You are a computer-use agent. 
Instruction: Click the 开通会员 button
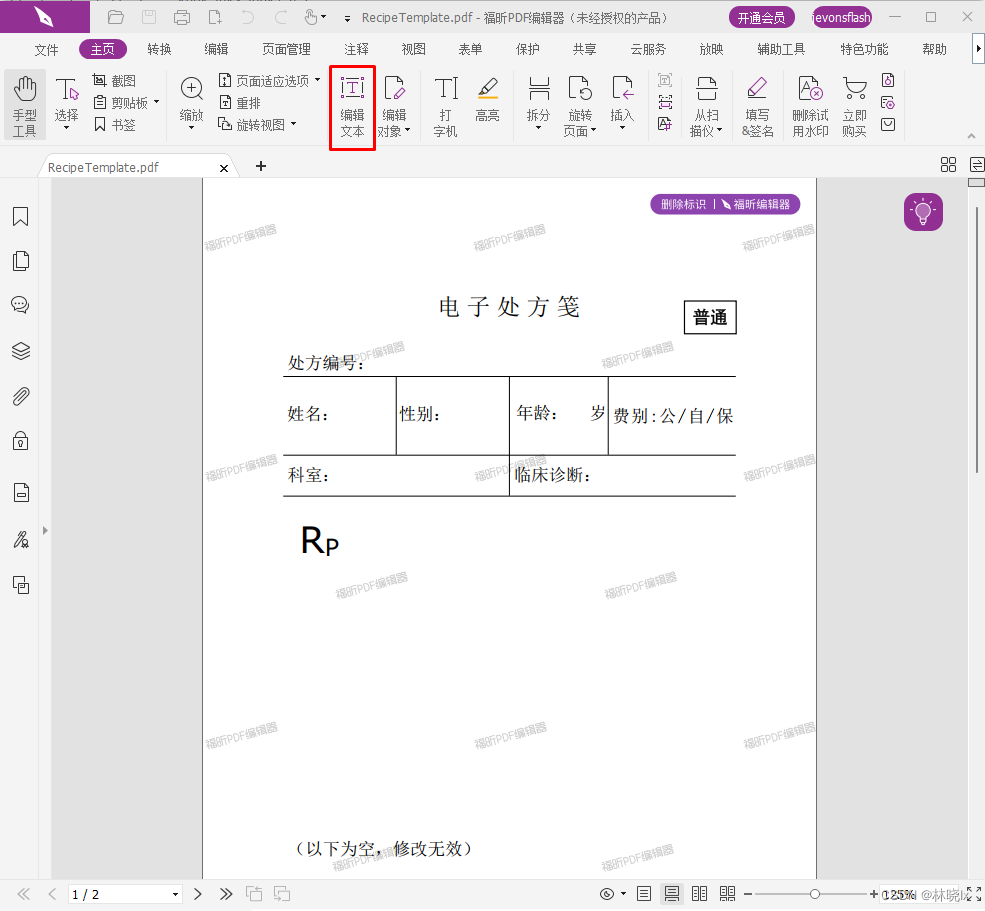(762, 17)
